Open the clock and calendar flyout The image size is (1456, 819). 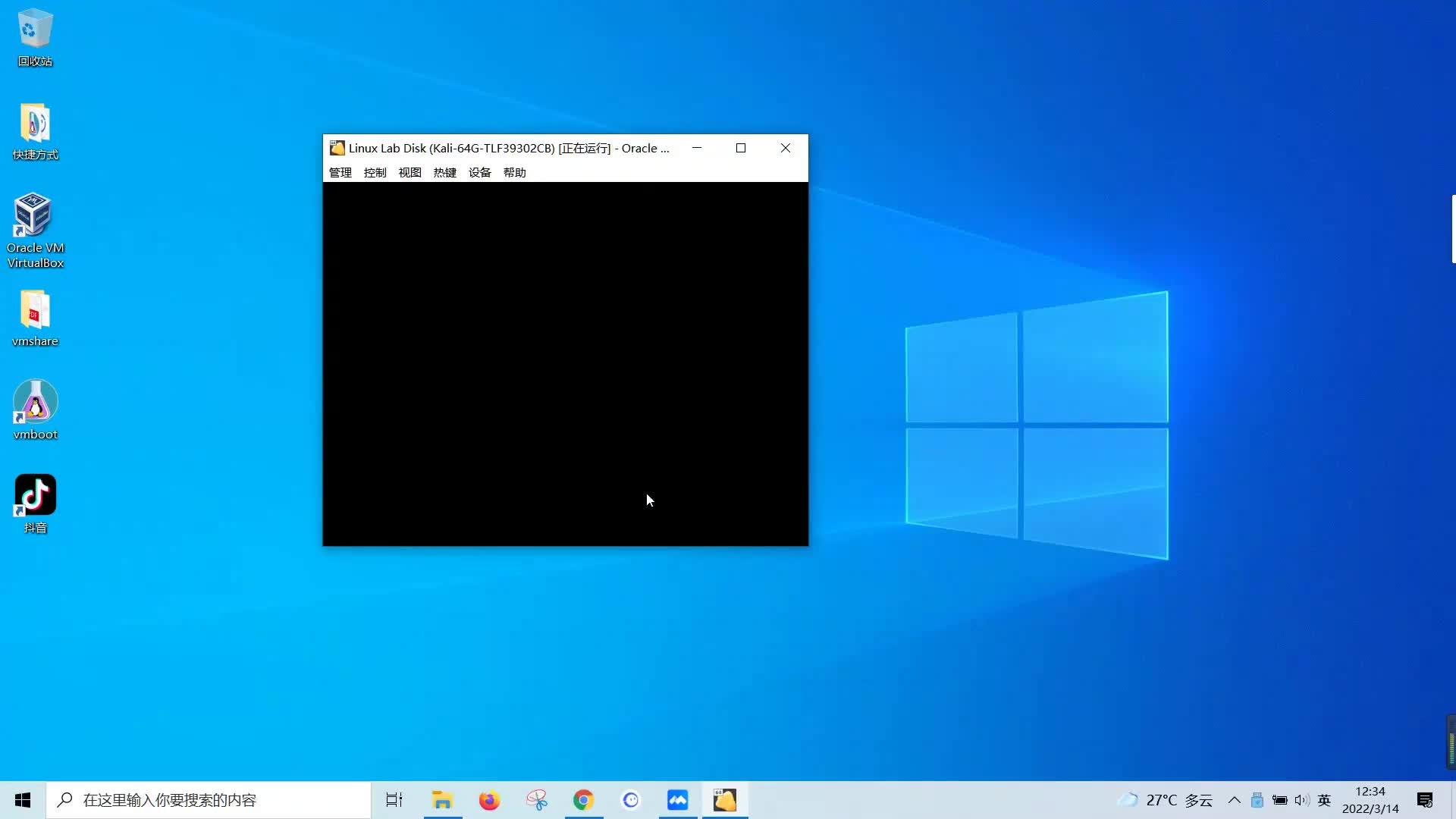[1370, 800]
